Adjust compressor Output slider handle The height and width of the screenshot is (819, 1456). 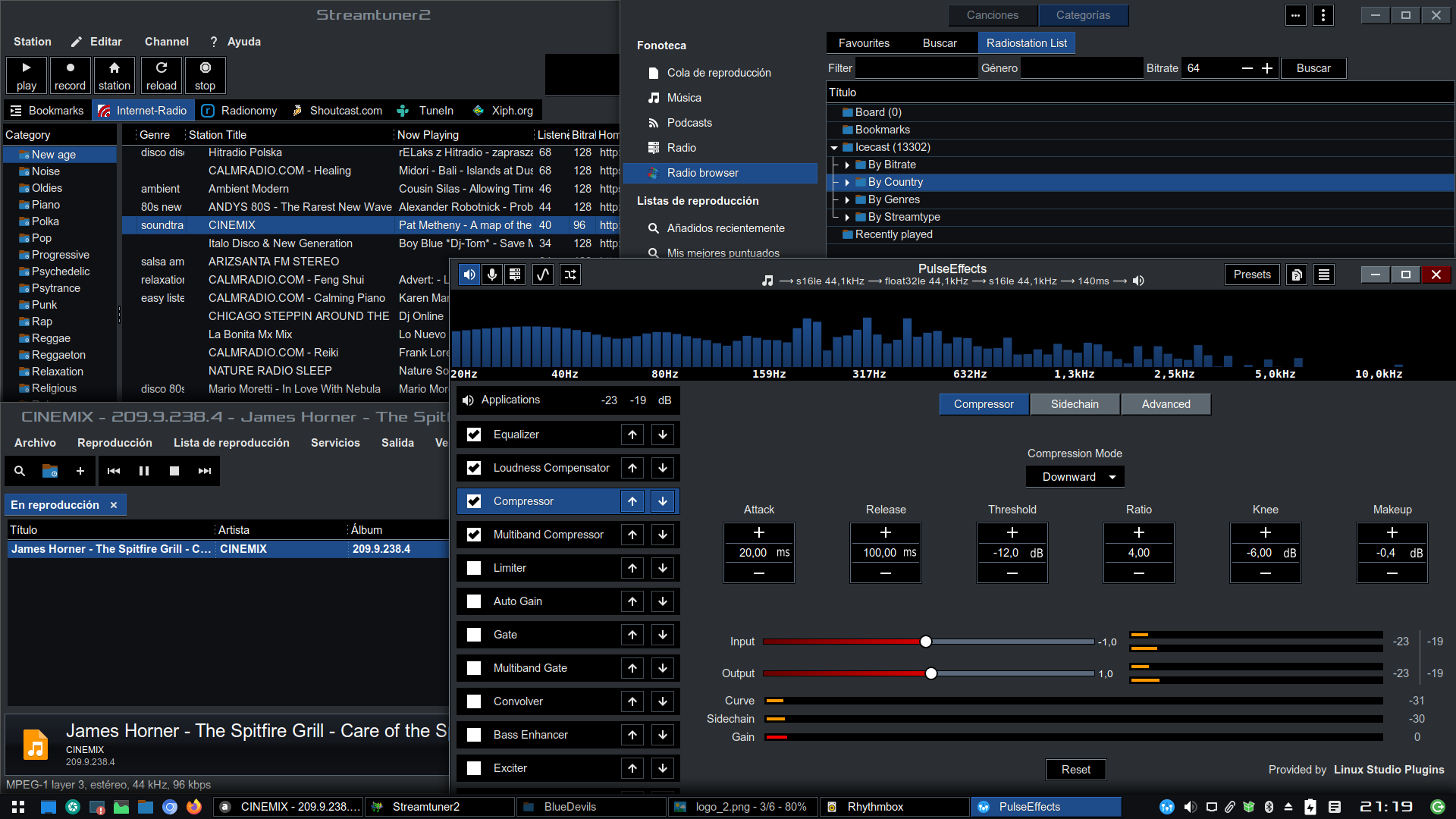931,673
